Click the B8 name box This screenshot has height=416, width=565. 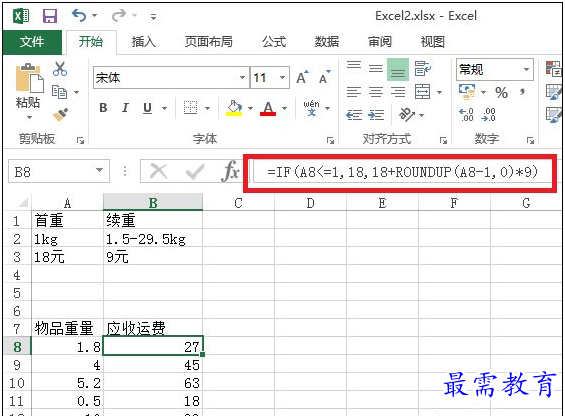pos(59,171)
